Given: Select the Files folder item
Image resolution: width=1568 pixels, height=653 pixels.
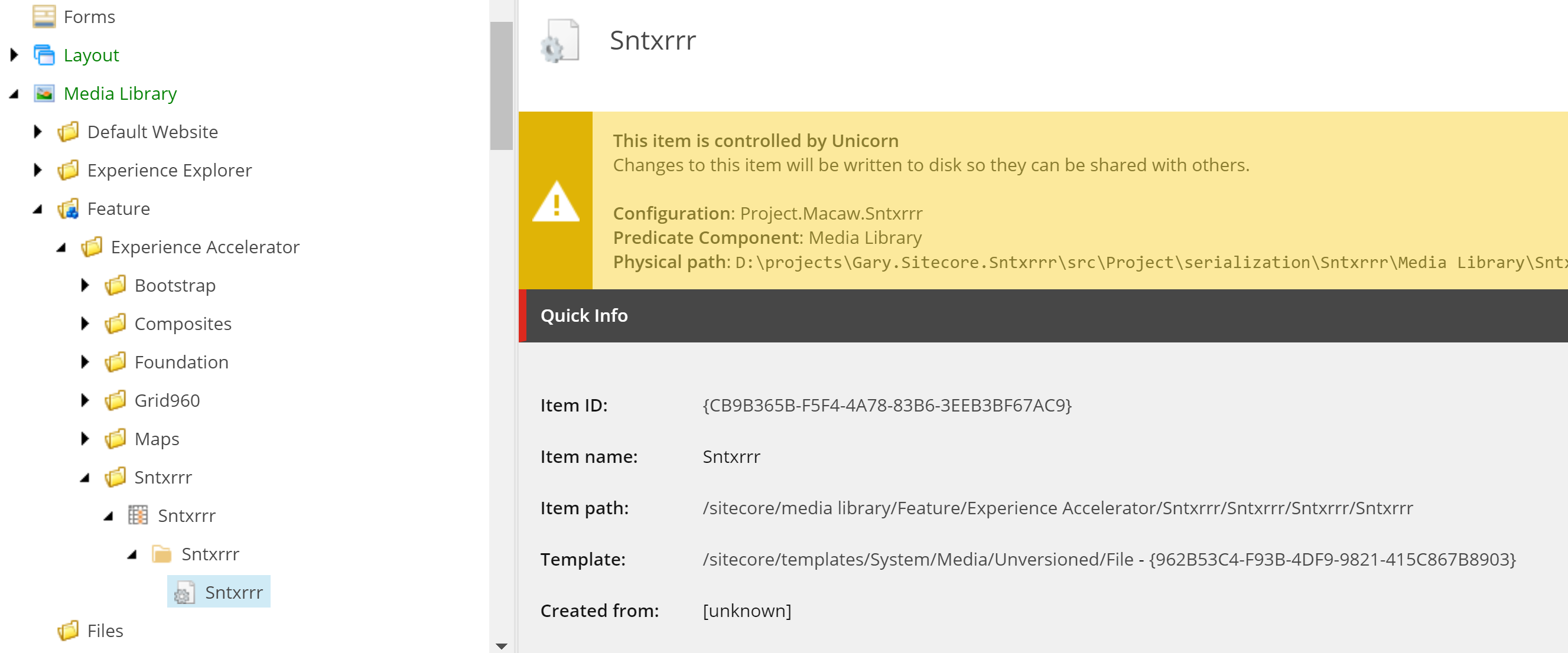Looking at the screenshot, I should click(x=105, y=631).
